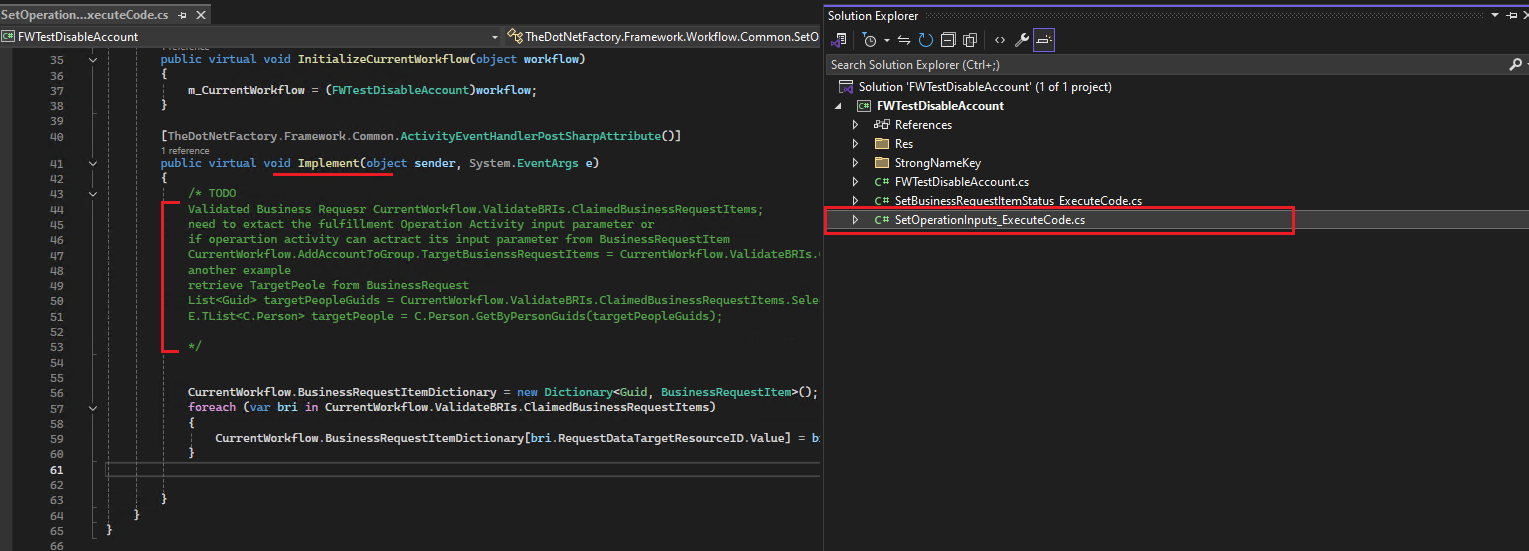The height and width of the screenshot is (551, 1529).
Task: Expand the FWTestDisableAccount.cs file arrow
Action: point(855,182)
